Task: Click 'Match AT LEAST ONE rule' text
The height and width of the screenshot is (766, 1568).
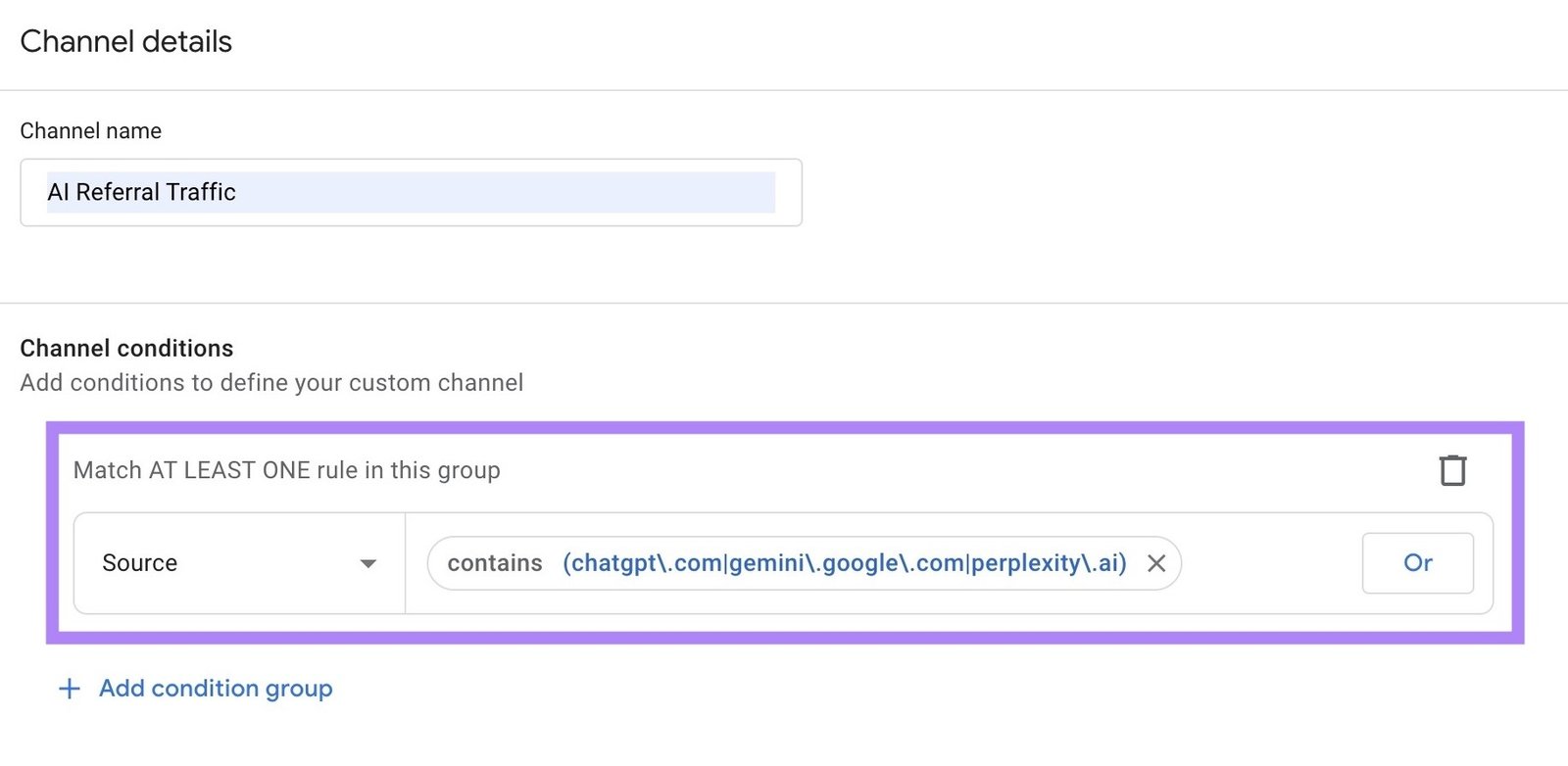Action: click(x=287, y=470)
